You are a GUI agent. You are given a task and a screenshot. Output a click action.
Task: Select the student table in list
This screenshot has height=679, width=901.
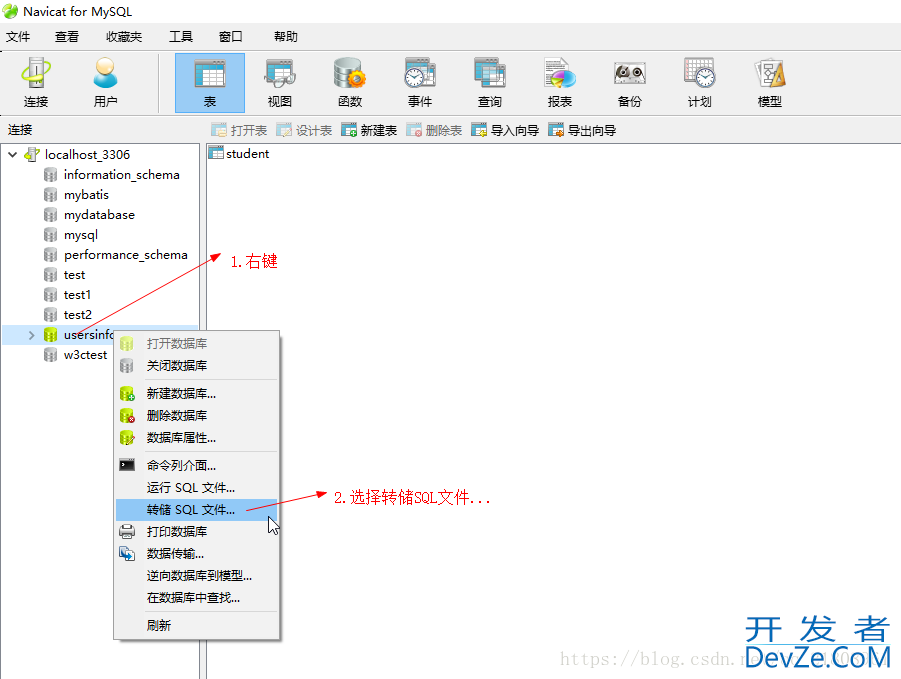click(246, 154)
